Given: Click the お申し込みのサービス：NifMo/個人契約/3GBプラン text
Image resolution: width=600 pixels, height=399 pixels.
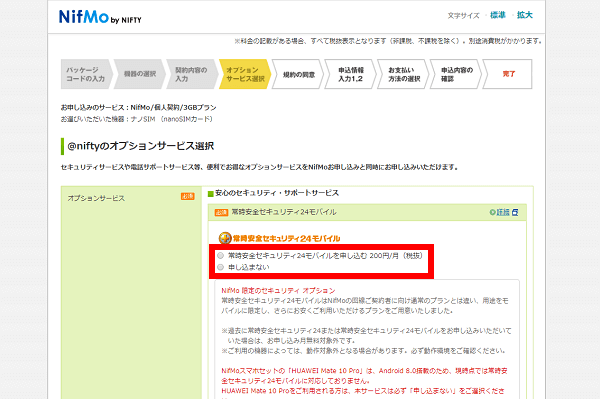Looking at the screenshot, I should tap(139, 107).
